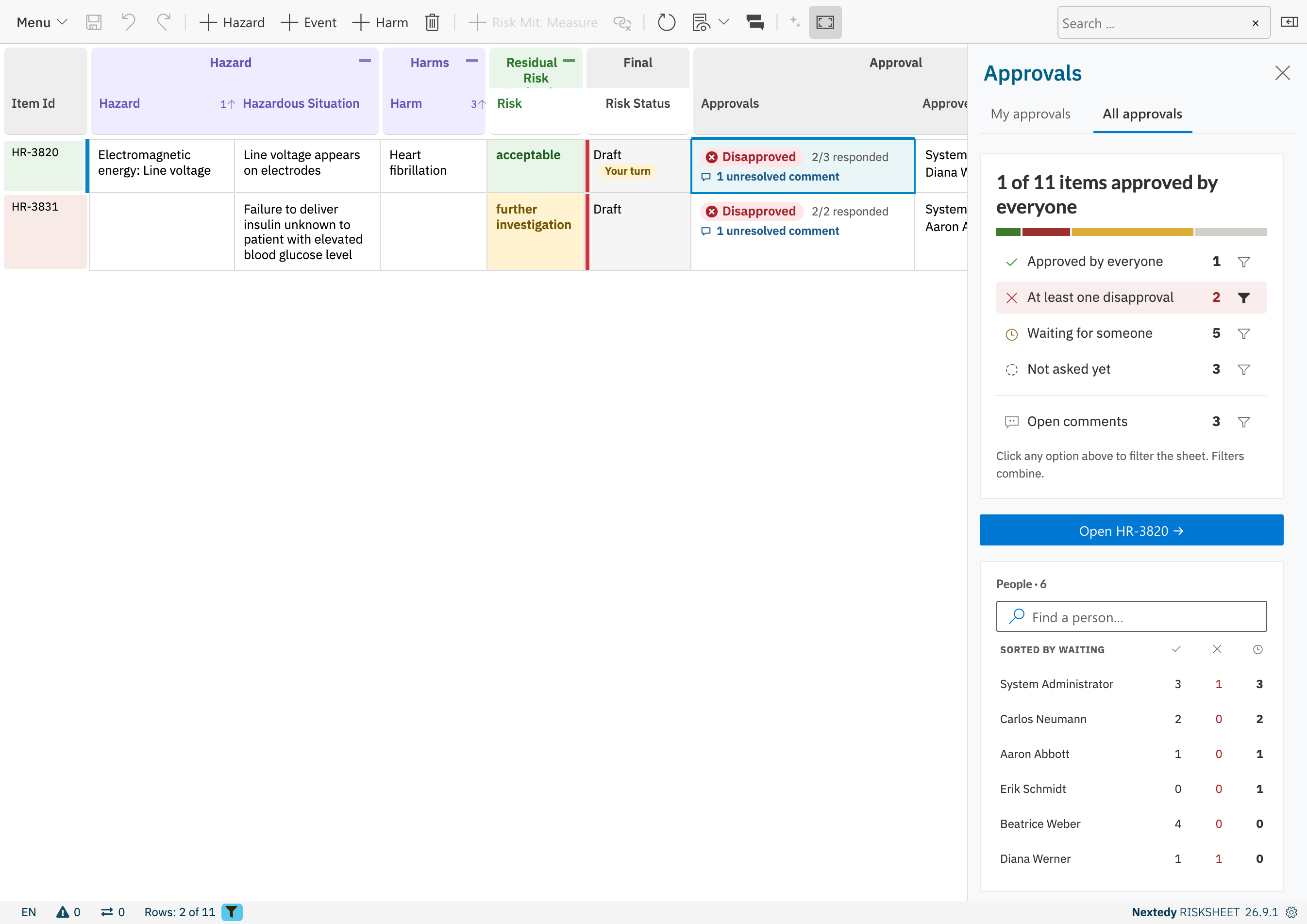Screen dimensions: 1307x924
Task: Open unresolved comment link for HR-3820
Action: pos(770,177)
